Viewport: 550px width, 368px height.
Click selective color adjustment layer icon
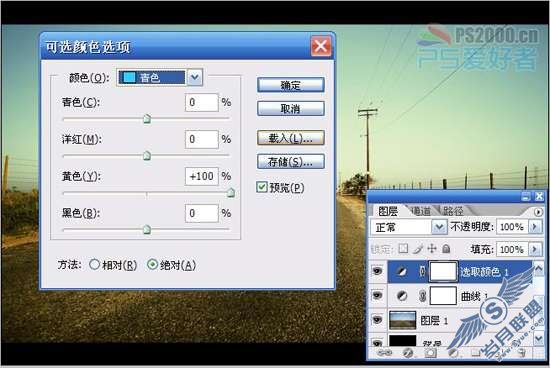coord(402,271)
